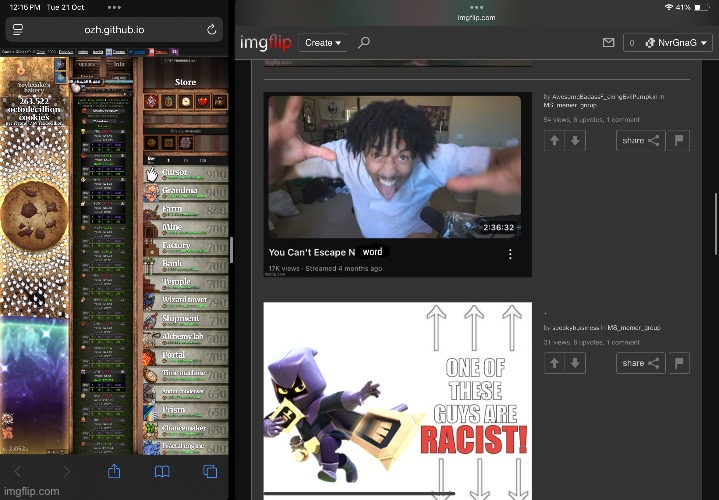719x500 pixels.
Task: Upvote the second meme post
Action: [x=553, y=363]
